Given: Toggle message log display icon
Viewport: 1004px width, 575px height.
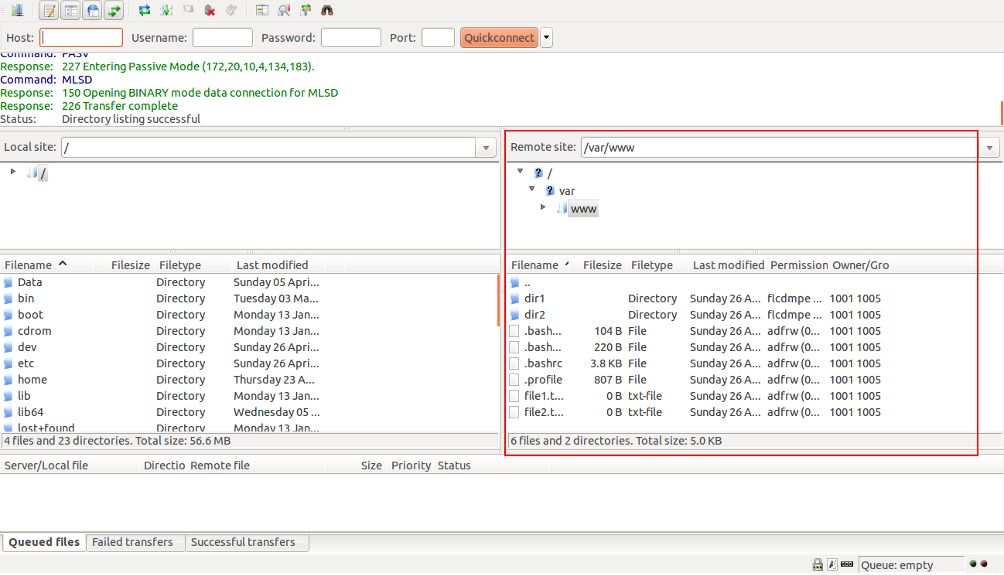Looking at the screenshot, I should [49, 10].
